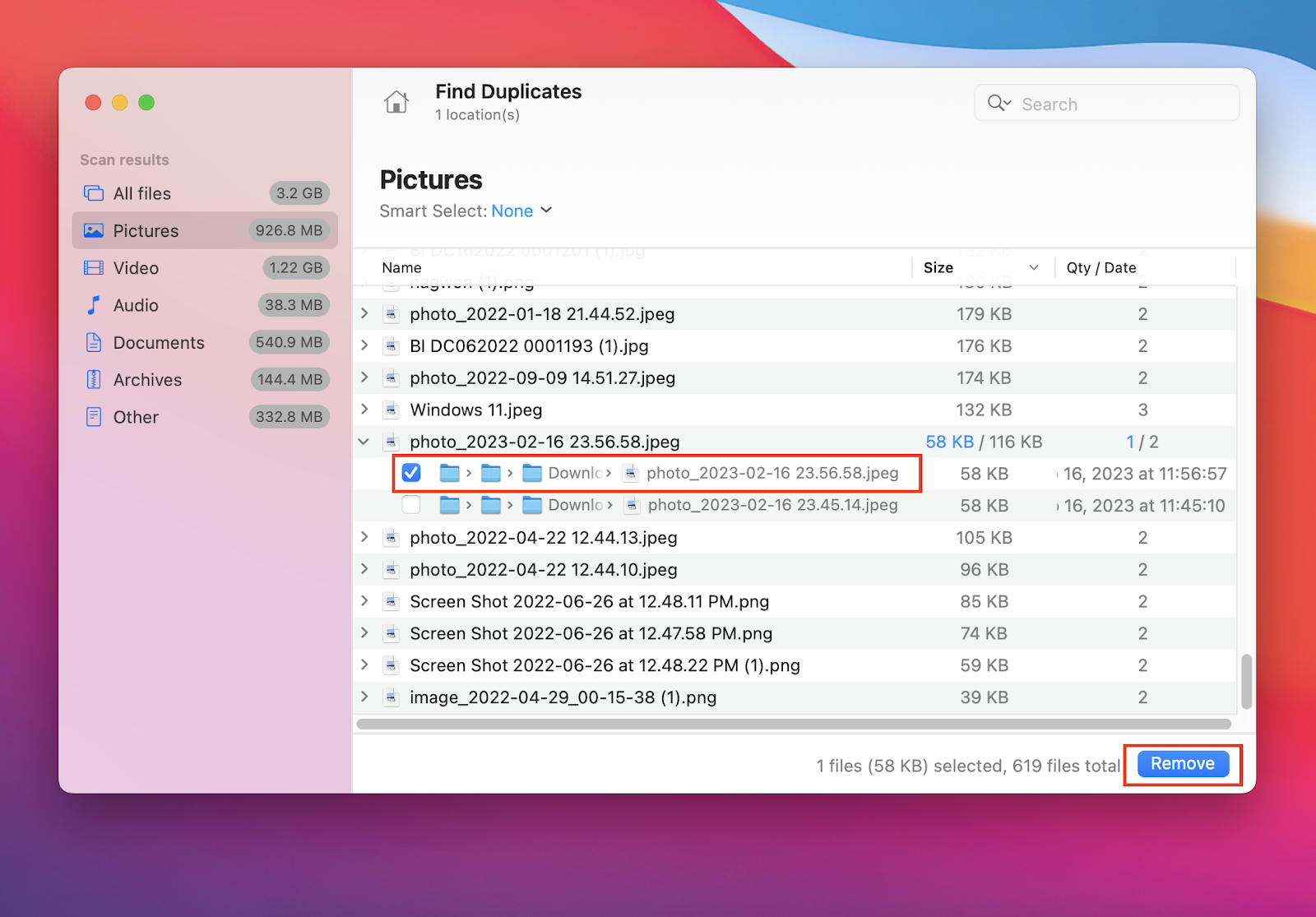
Task: Click file icon of photo_2022-01-18 21.44.52.jpeg
Action: pos(392,313)
